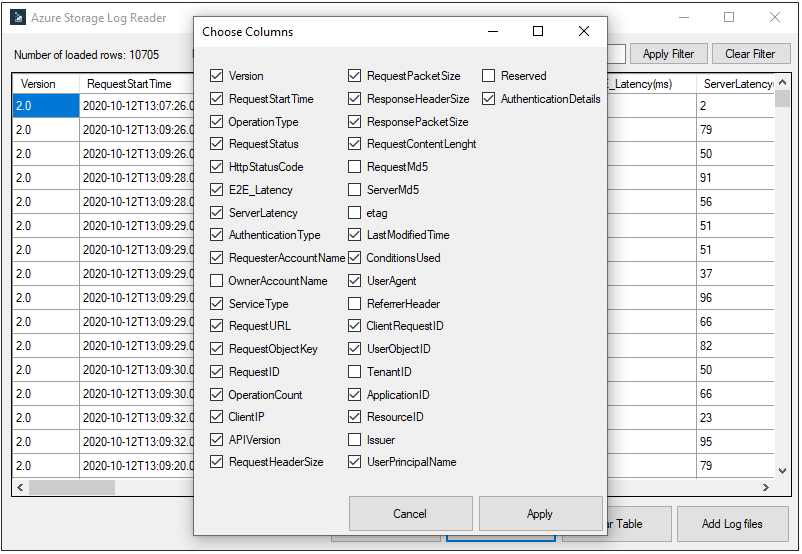Click the RequestStartTime column header
Viewport: 802px width, 554px height.
[x=137, y=84]
